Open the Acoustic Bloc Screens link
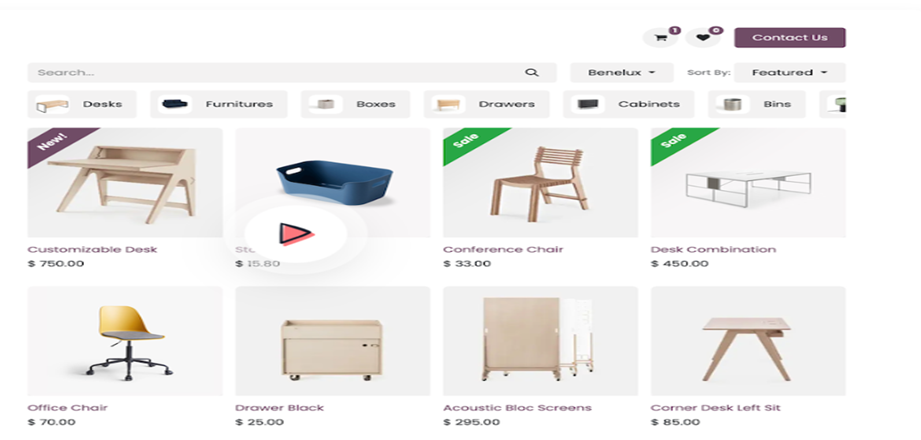Screen dimensions: 921x440 tap(517, 408)
